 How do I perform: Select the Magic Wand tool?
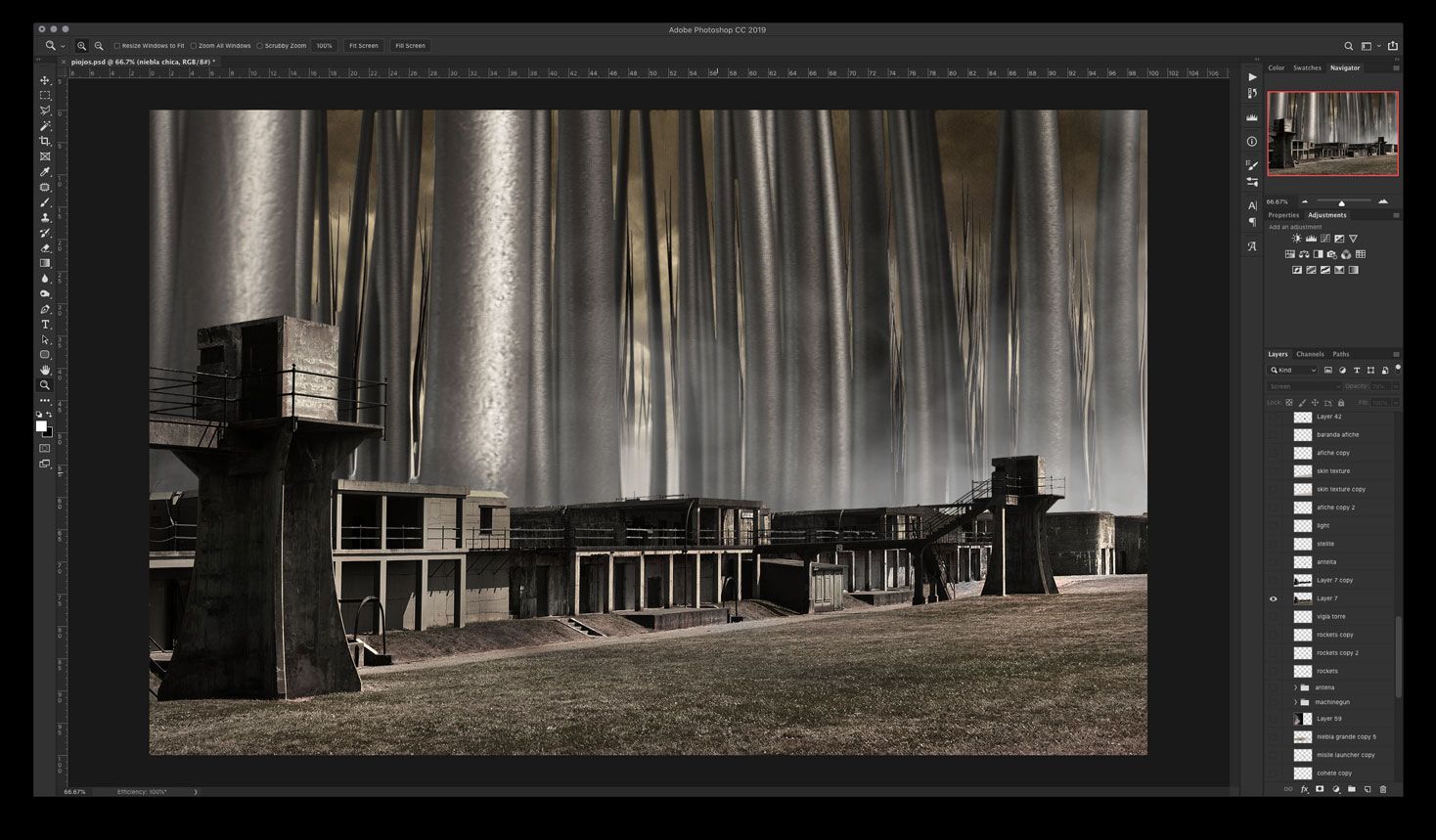(x=45, y=126)
